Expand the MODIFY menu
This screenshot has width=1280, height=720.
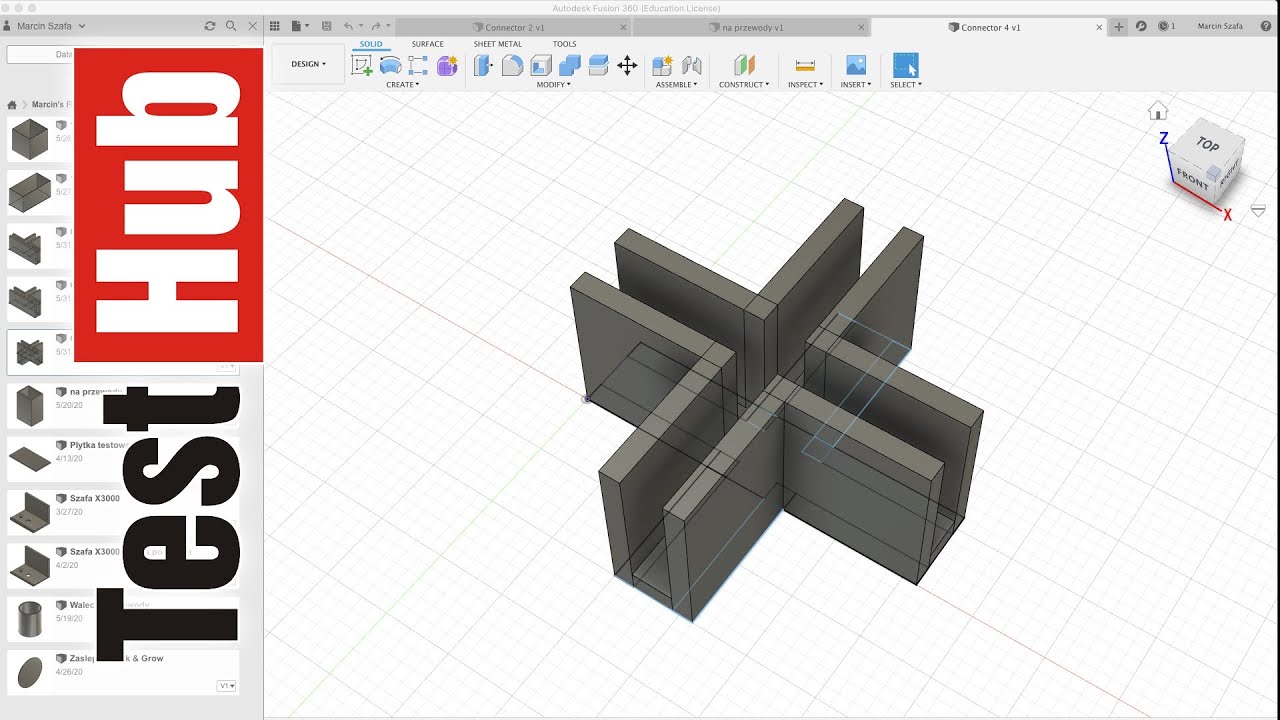click(x=554, y=85)
